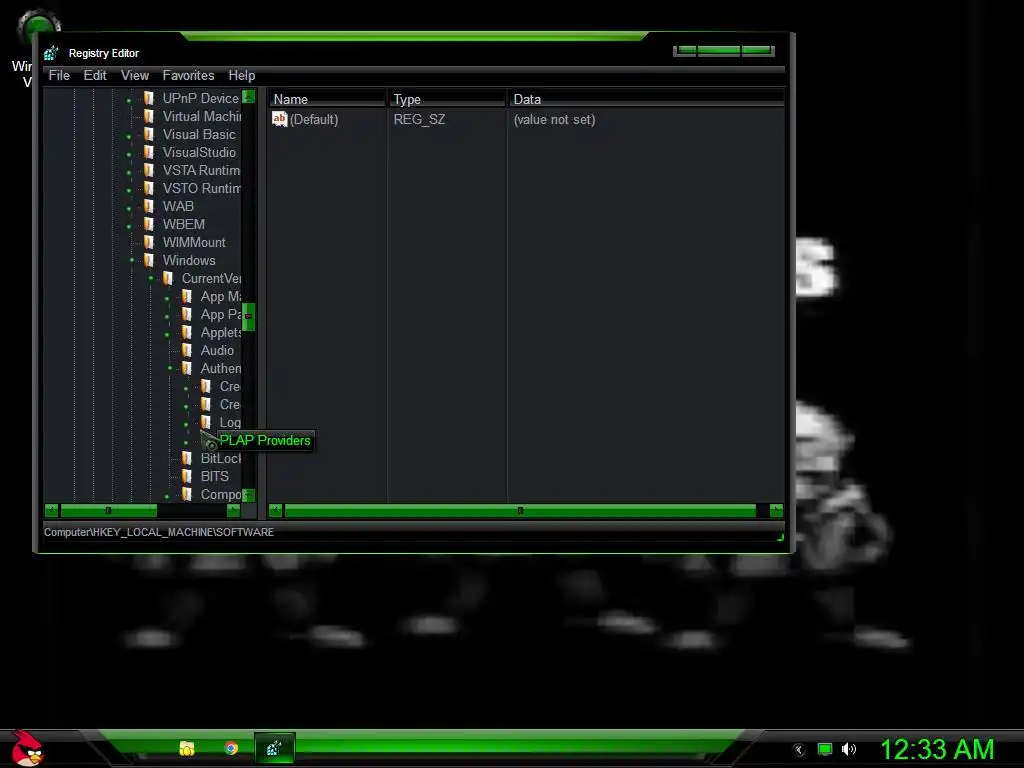Select the WAB folder icon
Screen dimensions: 1024x768
(149, 206)
